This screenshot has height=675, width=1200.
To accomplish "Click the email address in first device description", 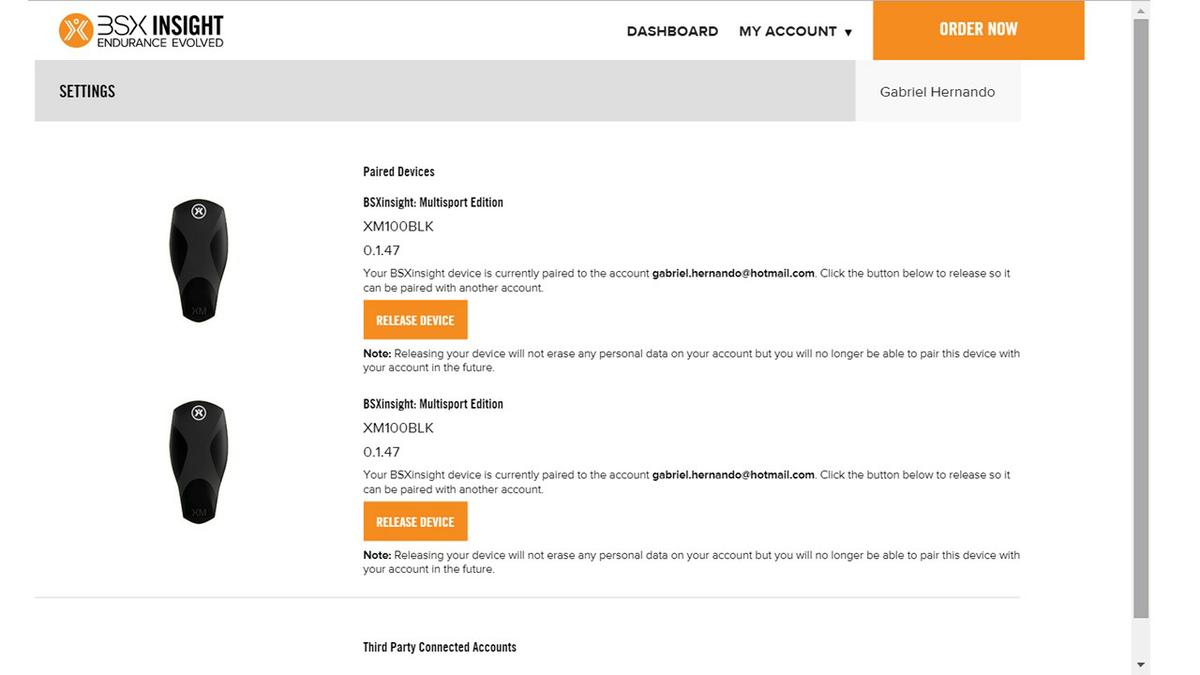I will [x=733, y=273].
